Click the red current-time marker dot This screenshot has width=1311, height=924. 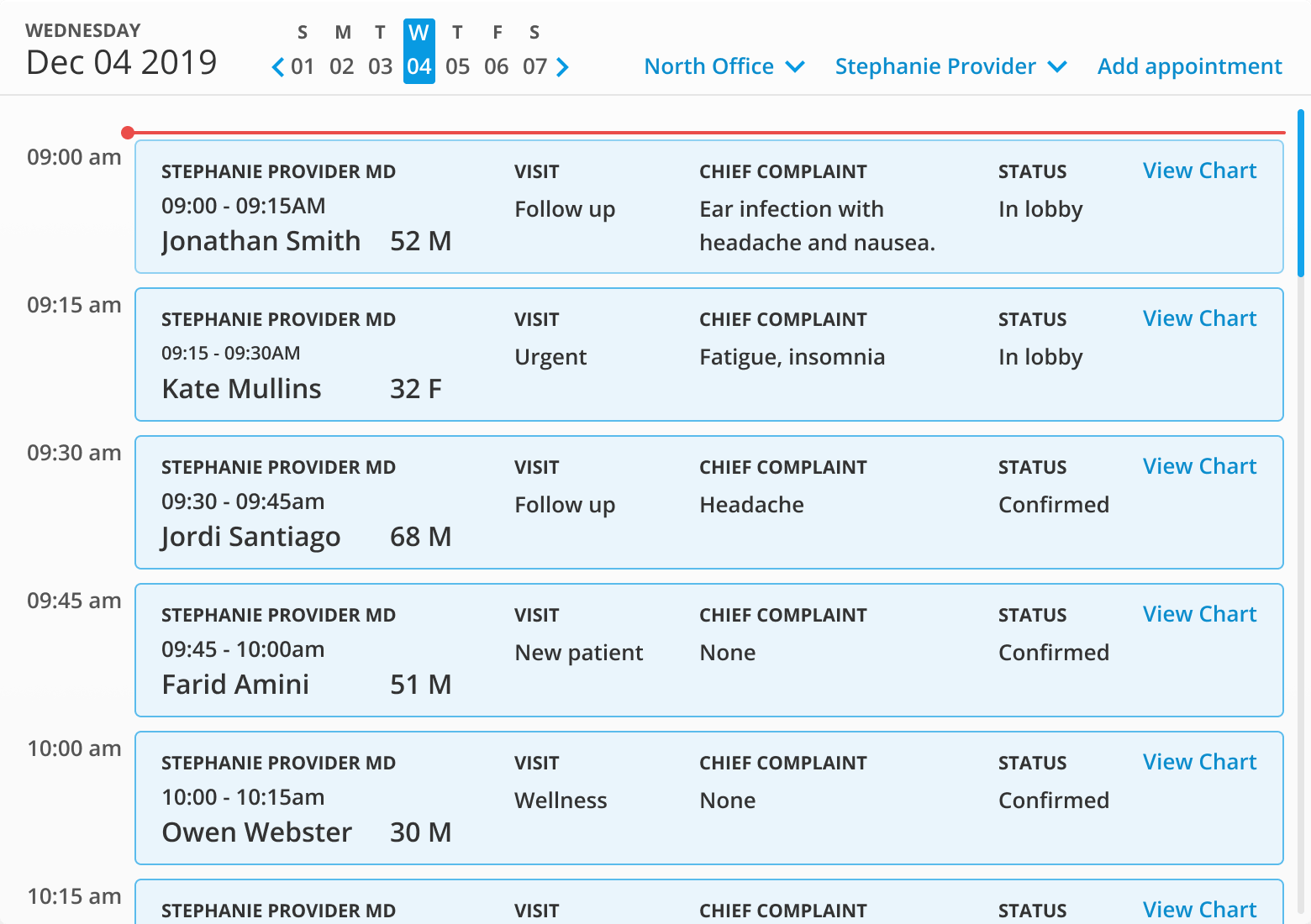[x=128, y=133]
